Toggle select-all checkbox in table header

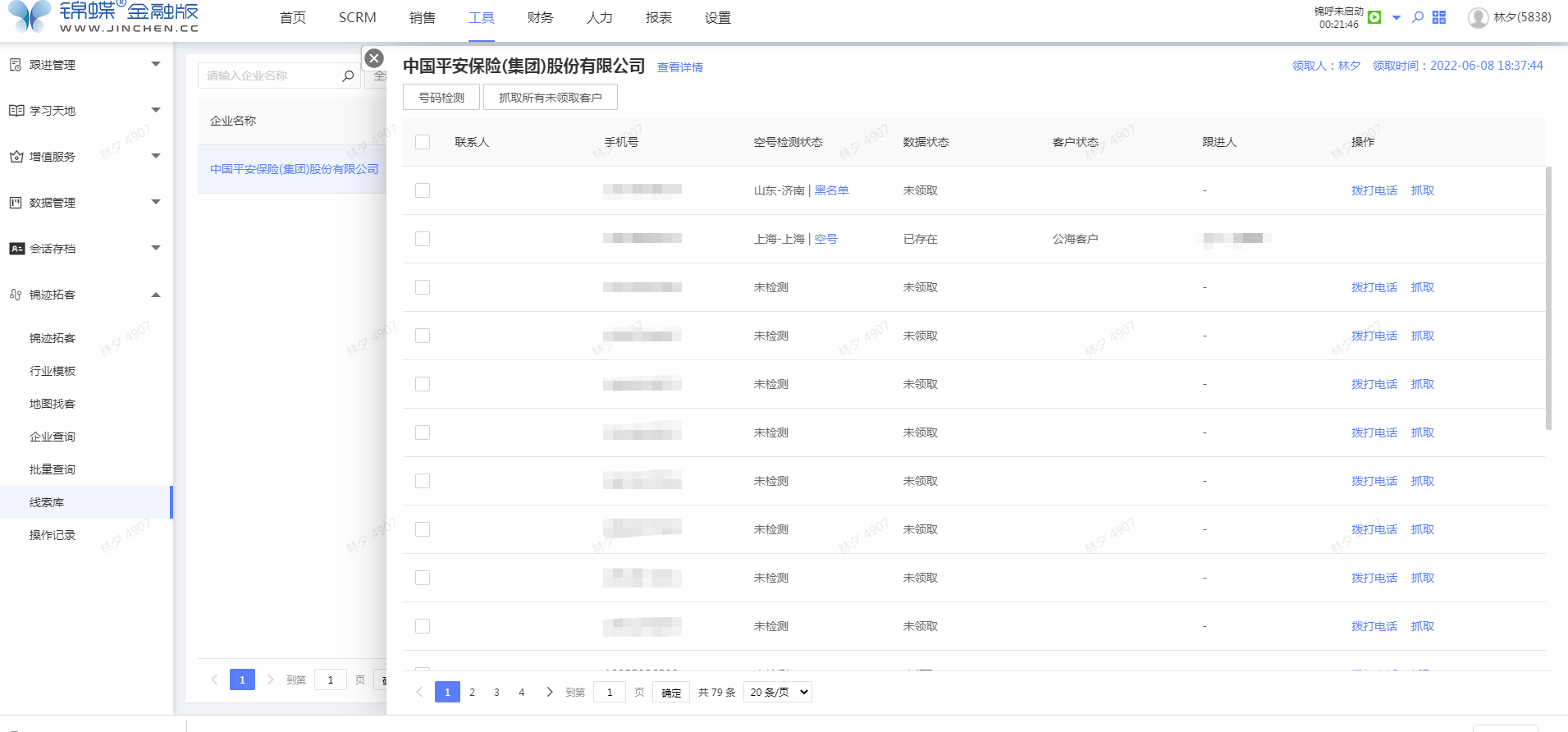(423, 142)
